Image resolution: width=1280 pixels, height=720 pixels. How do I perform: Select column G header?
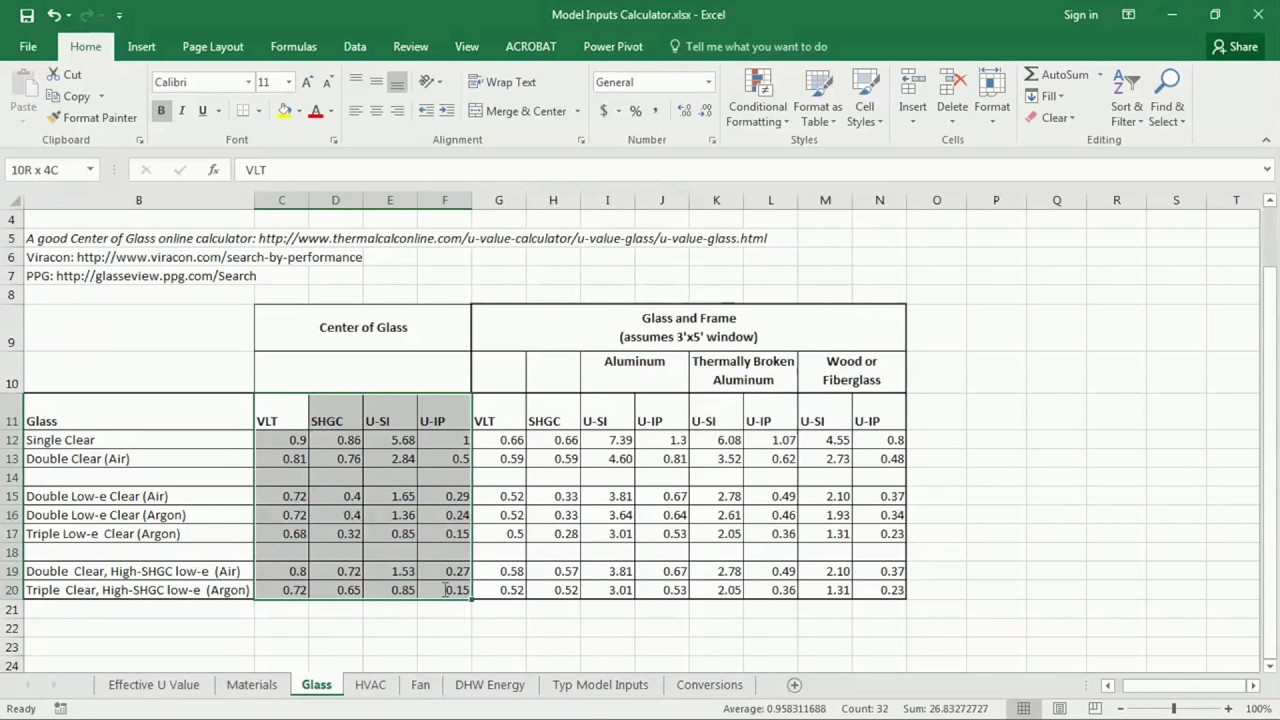tap(499, 201)
